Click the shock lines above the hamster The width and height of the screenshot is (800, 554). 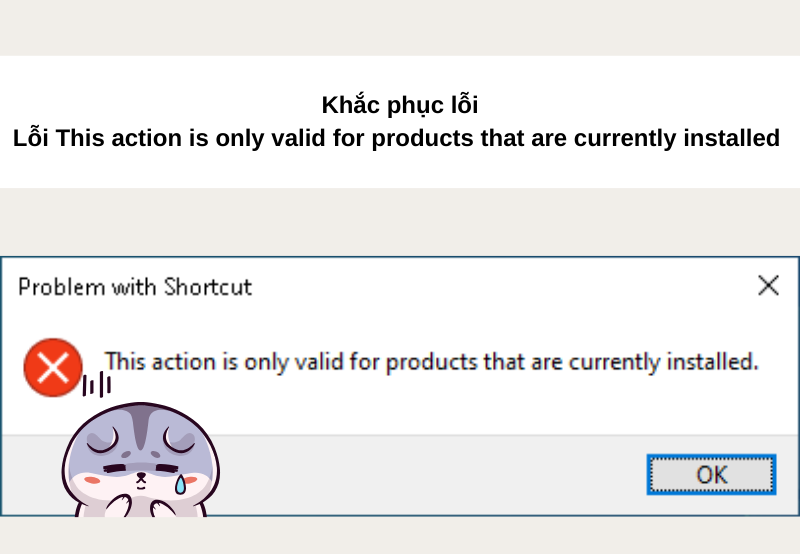coord(96,384)
